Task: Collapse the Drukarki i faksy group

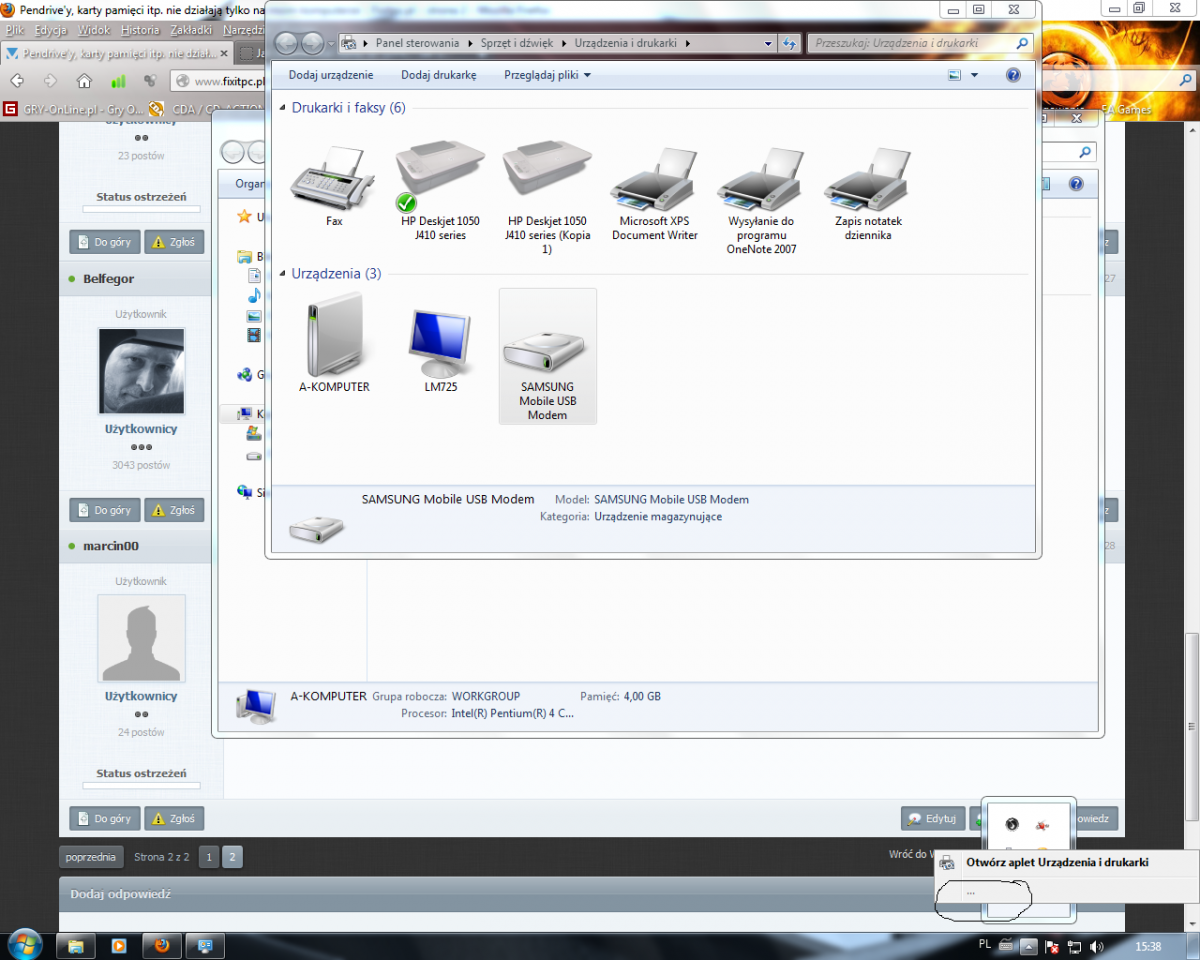Action: (283, 108)
